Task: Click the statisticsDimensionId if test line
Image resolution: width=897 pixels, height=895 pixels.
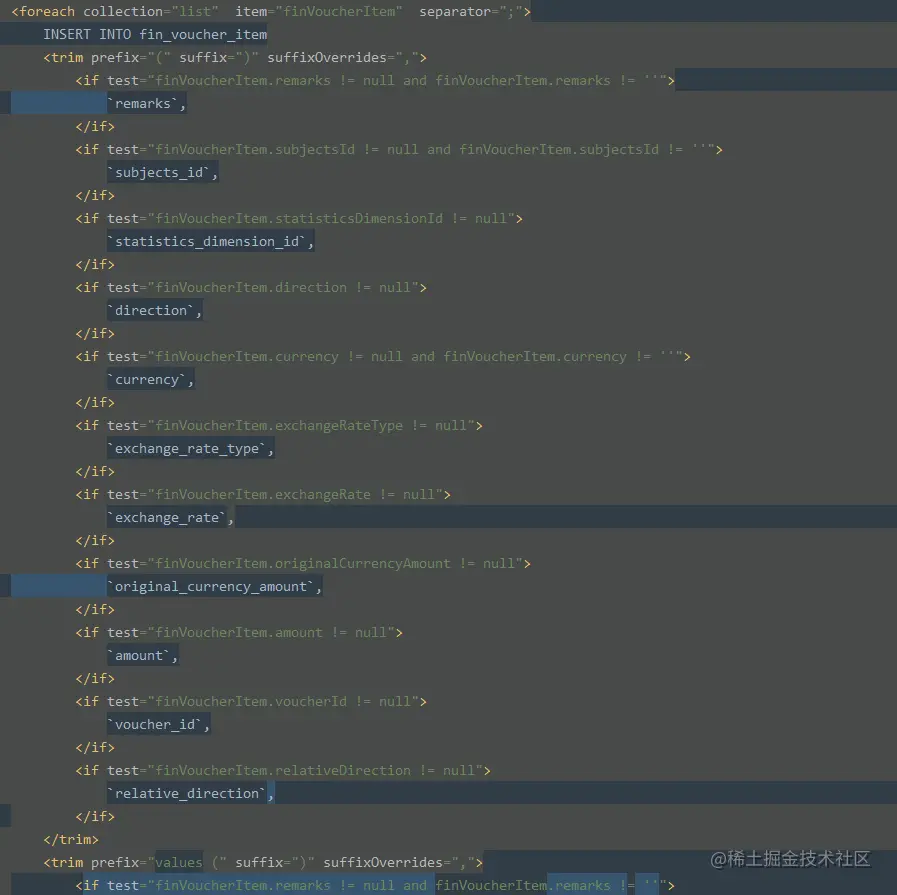Action: 299,218
